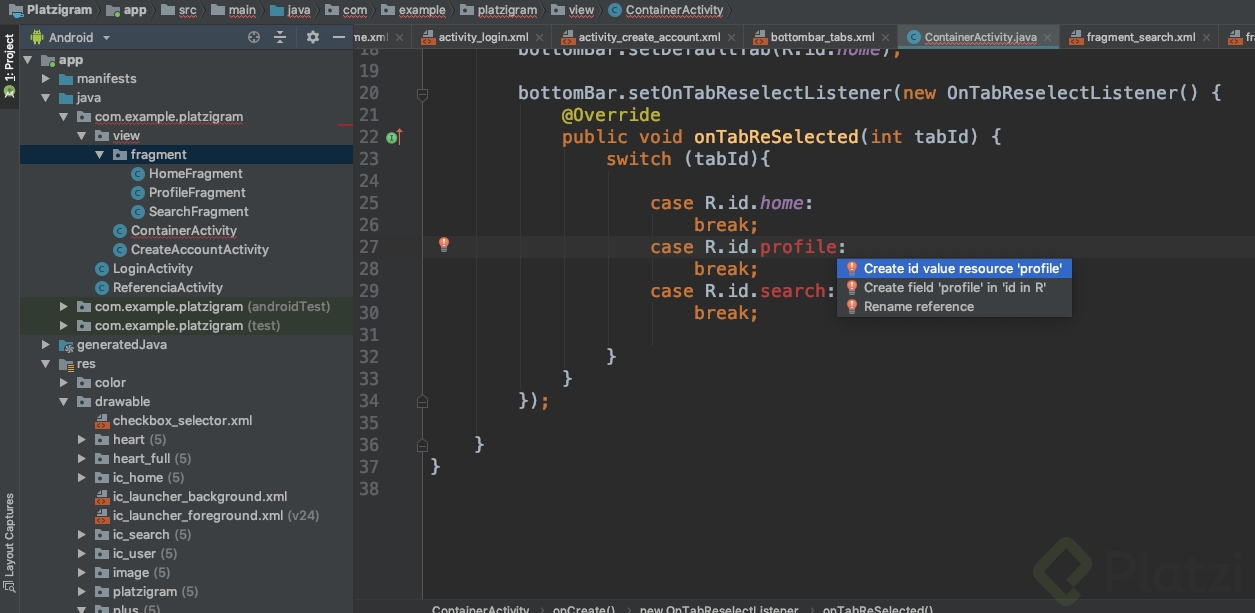1255x613 pixels.
Task: Collapse the res folder
Action: [46, 364]
